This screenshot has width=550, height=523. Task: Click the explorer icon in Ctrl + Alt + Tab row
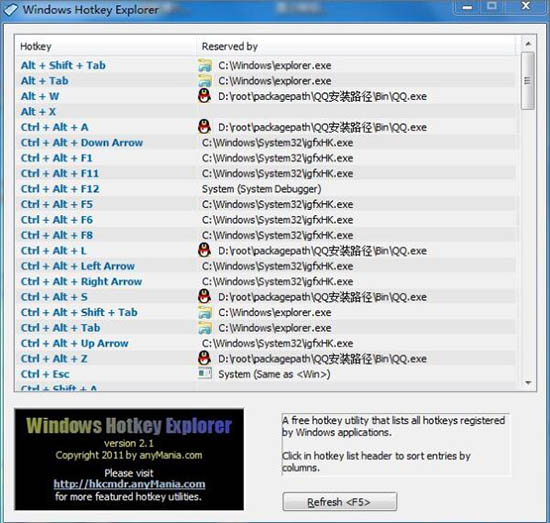[x=205, y=328]
